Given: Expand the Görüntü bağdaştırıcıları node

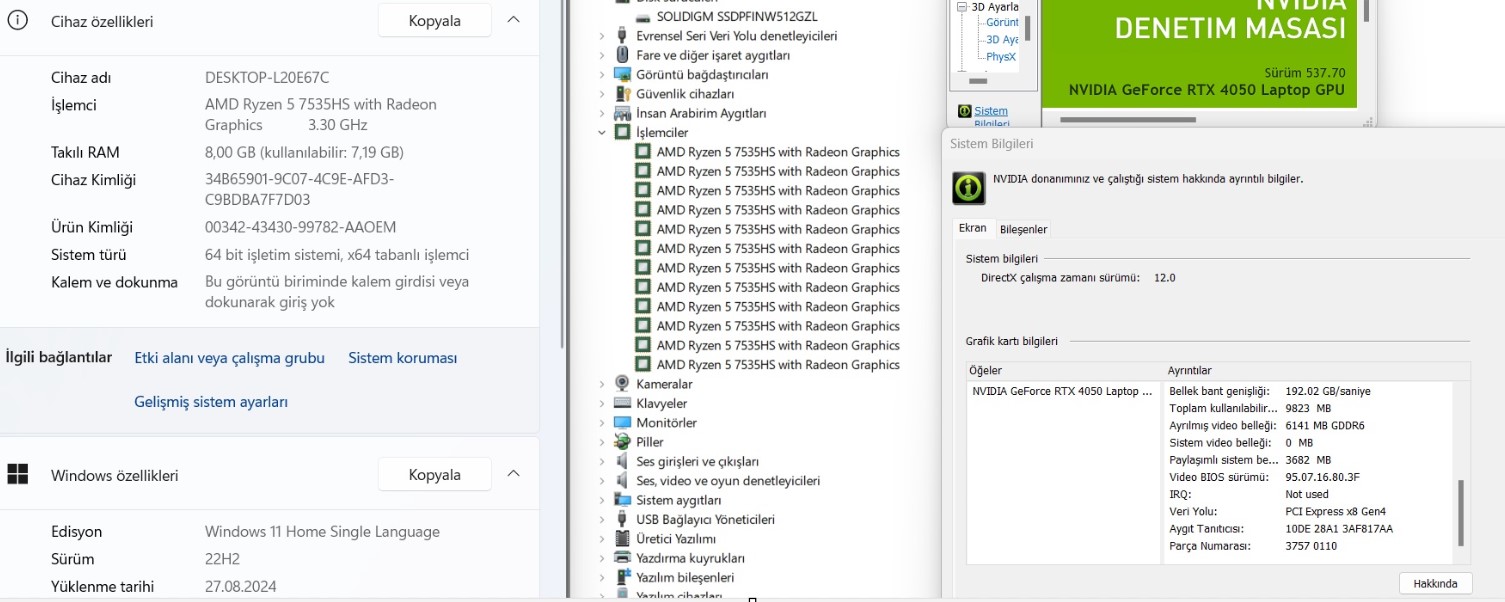Looking at the screenshot, I should click(x=602, y=74).
